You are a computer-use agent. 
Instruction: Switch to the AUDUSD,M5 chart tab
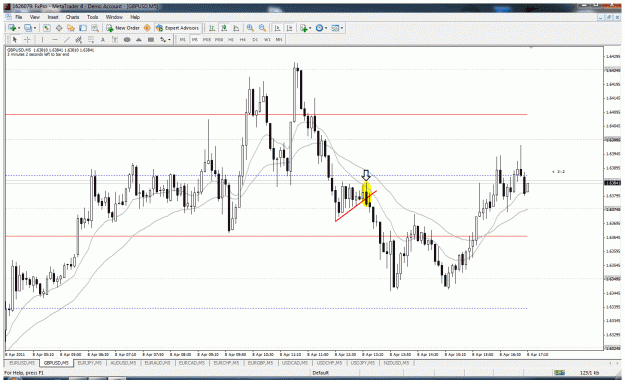[123, 363]
